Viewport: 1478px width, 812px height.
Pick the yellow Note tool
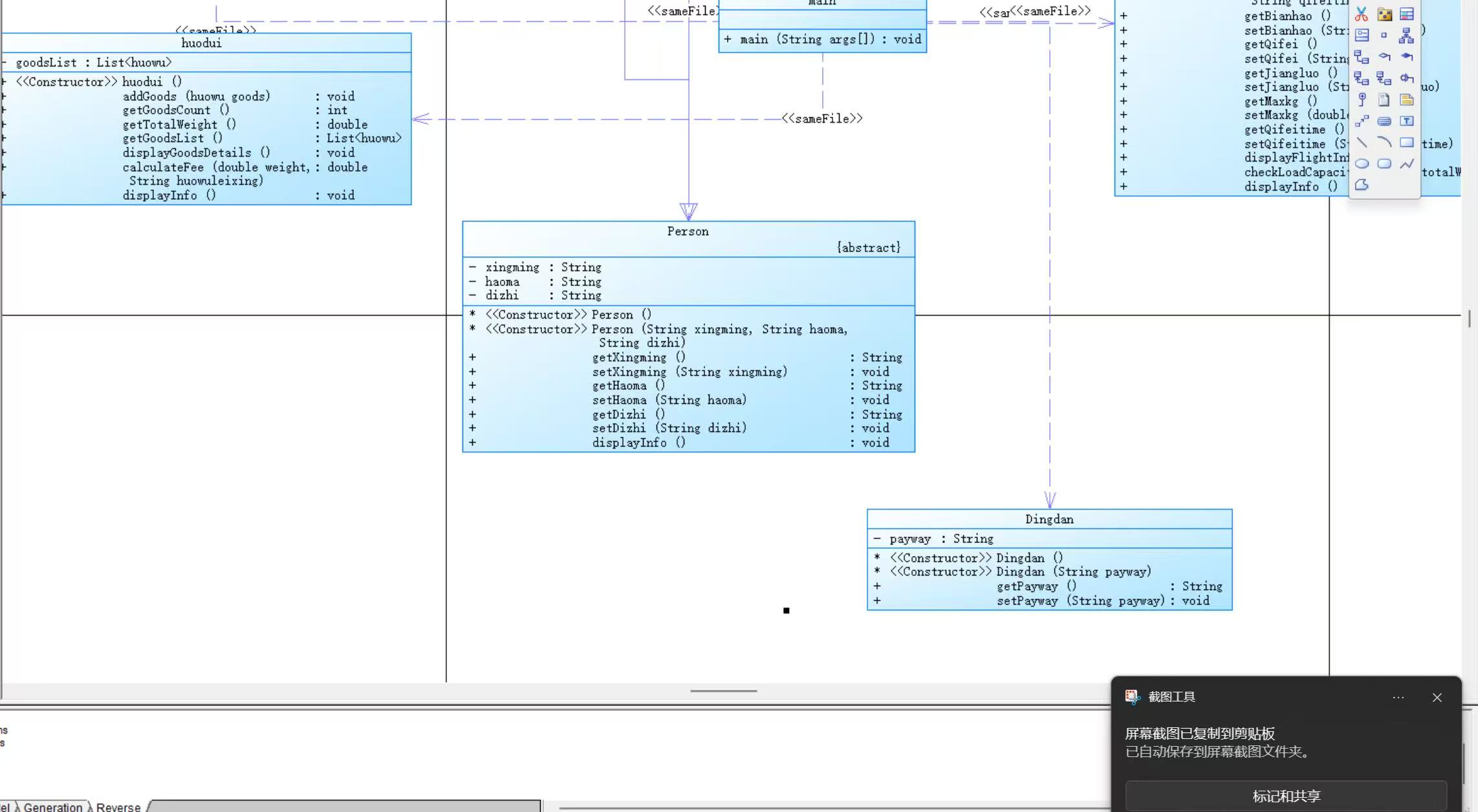(x=1406, y=100)
